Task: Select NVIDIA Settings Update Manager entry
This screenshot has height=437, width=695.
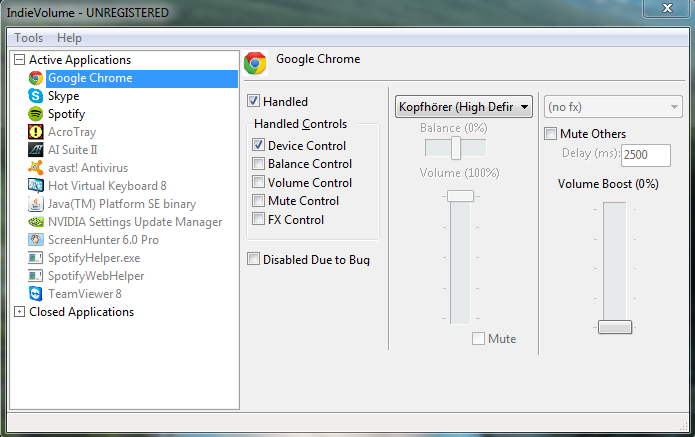Action: [135, 222]
